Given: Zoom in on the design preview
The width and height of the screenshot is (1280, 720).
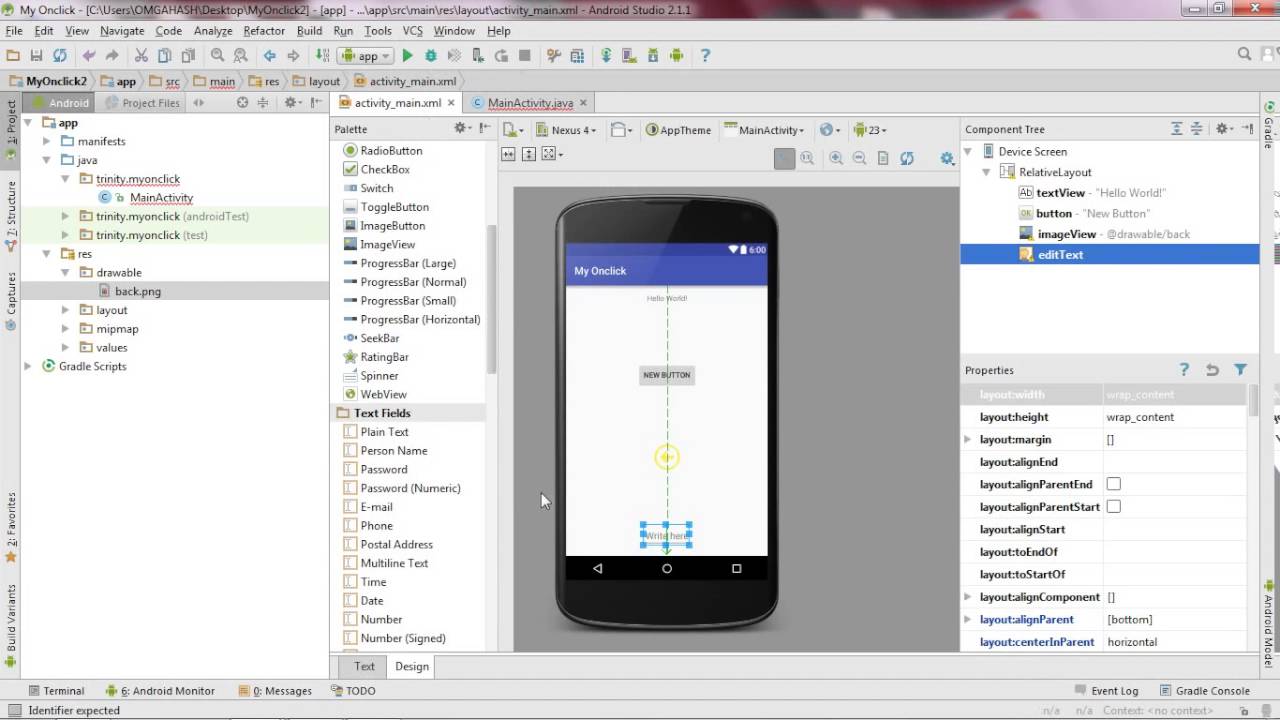Looking at the screenshot, I should click(835, 158).
